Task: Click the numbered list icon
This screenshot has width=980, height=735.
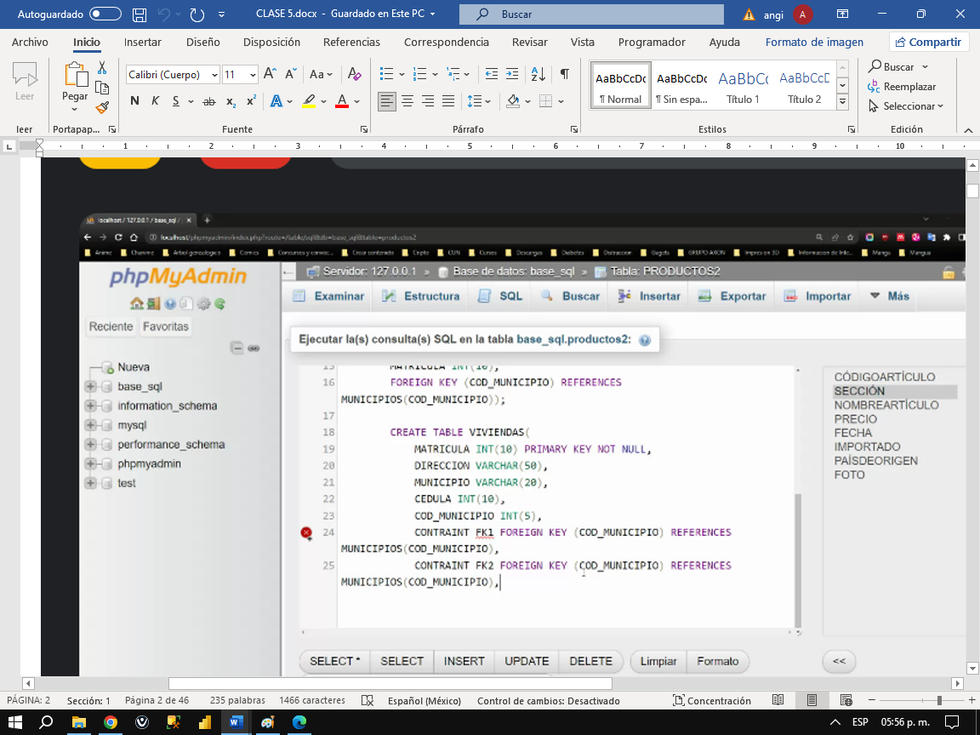Action: 420,74
